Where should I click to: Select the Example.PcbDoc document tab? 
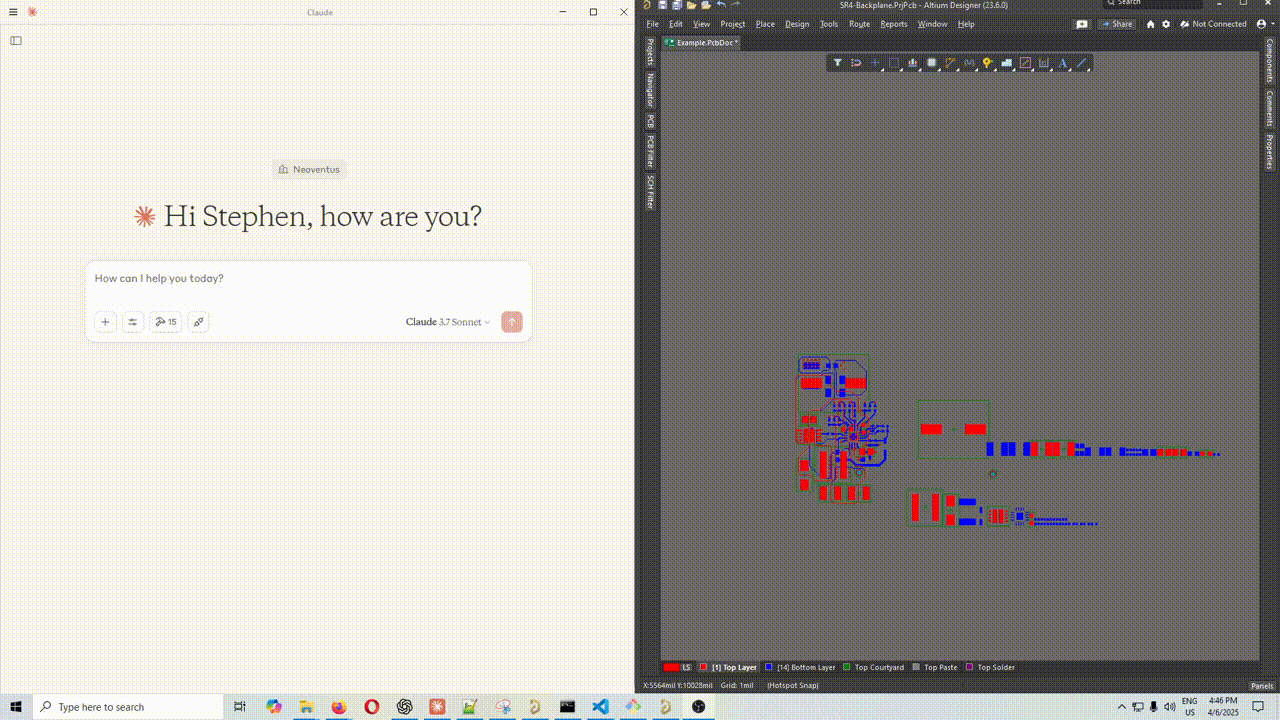(x=702, y=43)
